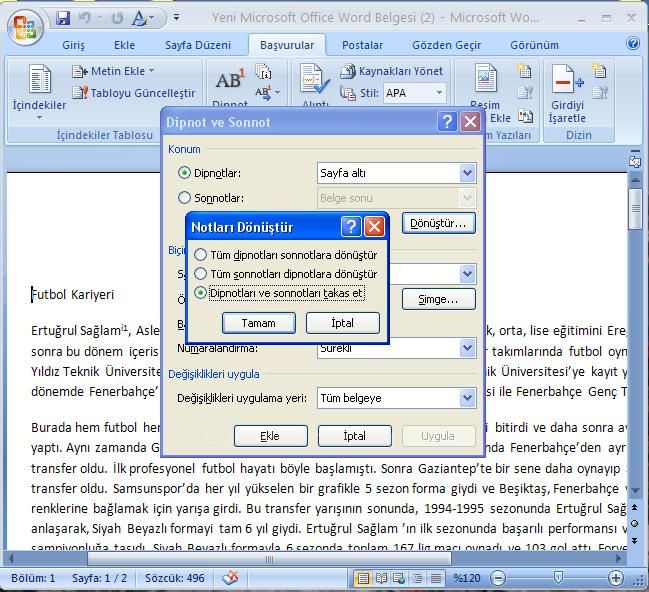Click the vertical scrollbar up arrow
Viewport: 649px width, 592px height.
coord(635,180)
